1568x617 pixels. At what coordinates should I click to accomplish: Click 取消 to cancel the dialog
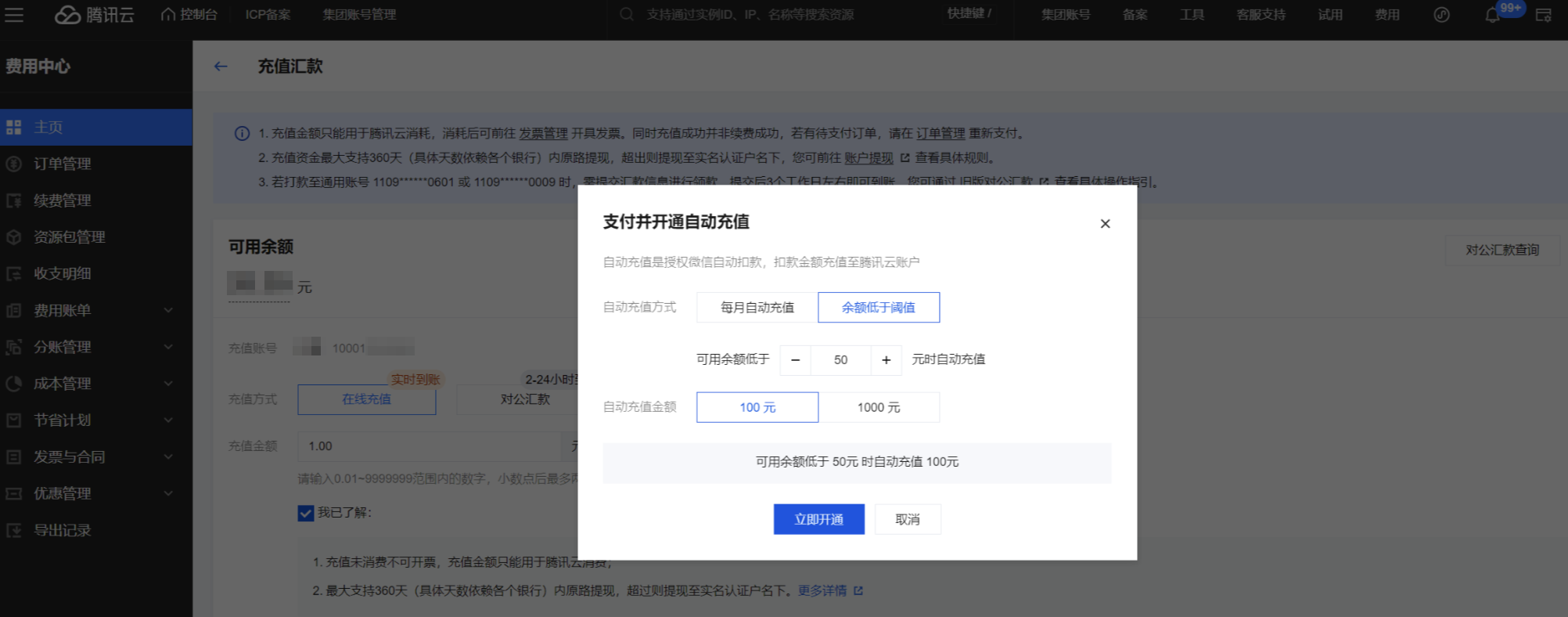(x=908, y=519)
